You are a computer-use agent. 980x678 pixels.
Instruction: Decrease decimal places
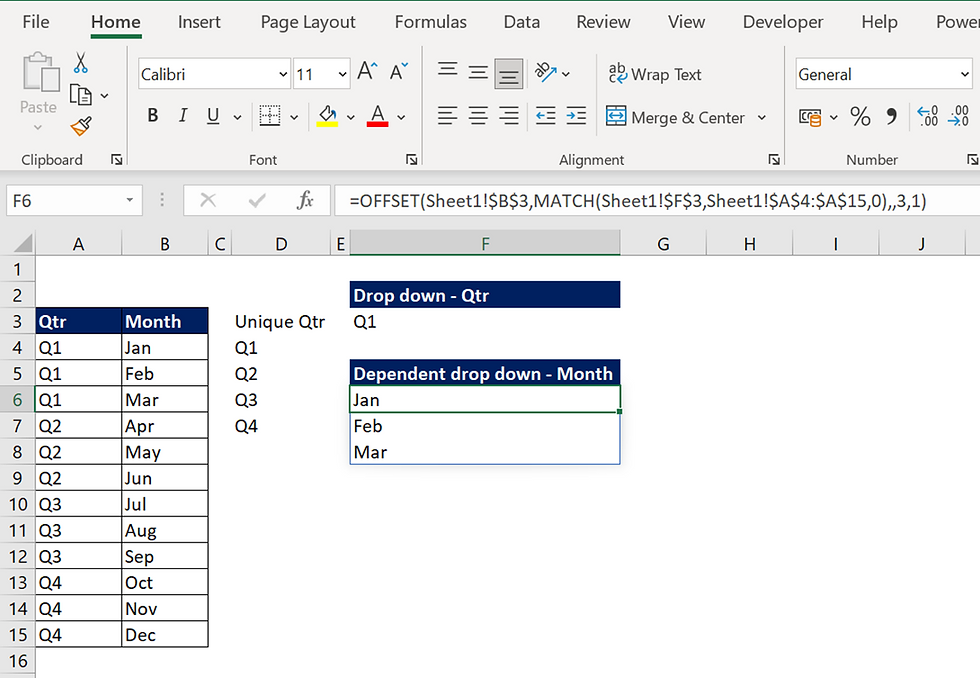(959, 116)
